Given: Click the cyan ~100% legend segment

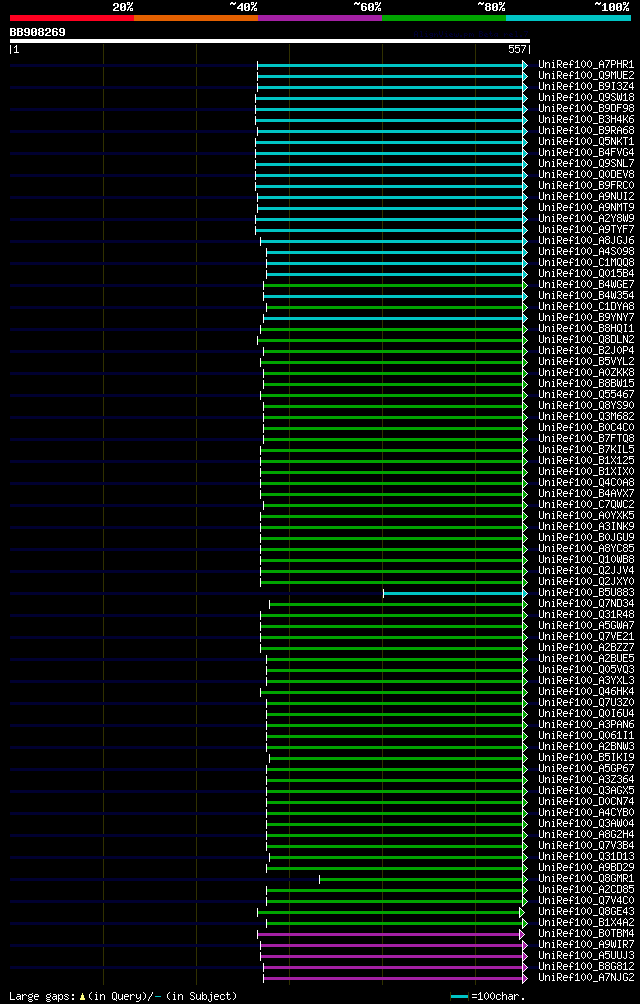Looking at the screenshot, I should coord(568,18).
